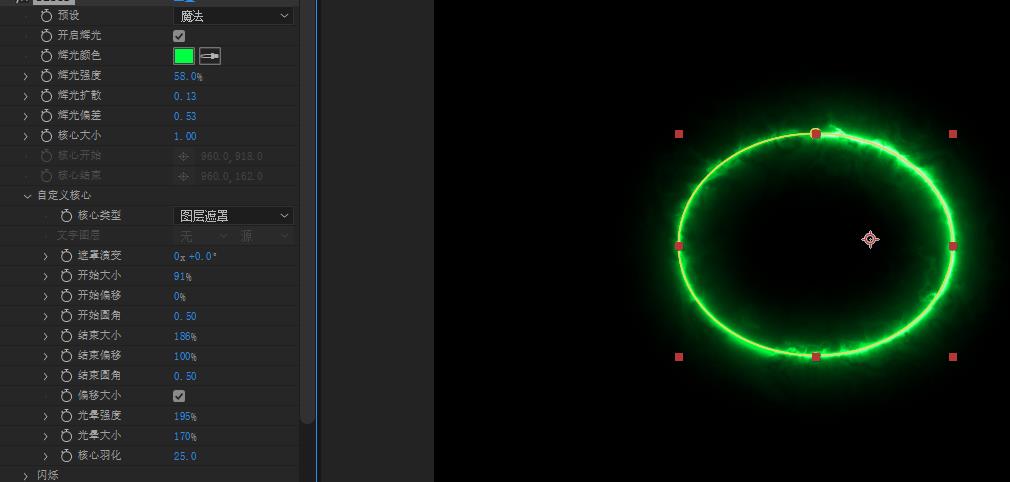Click the stopwatch next to 光晕大小

click(x=66, y=436)
